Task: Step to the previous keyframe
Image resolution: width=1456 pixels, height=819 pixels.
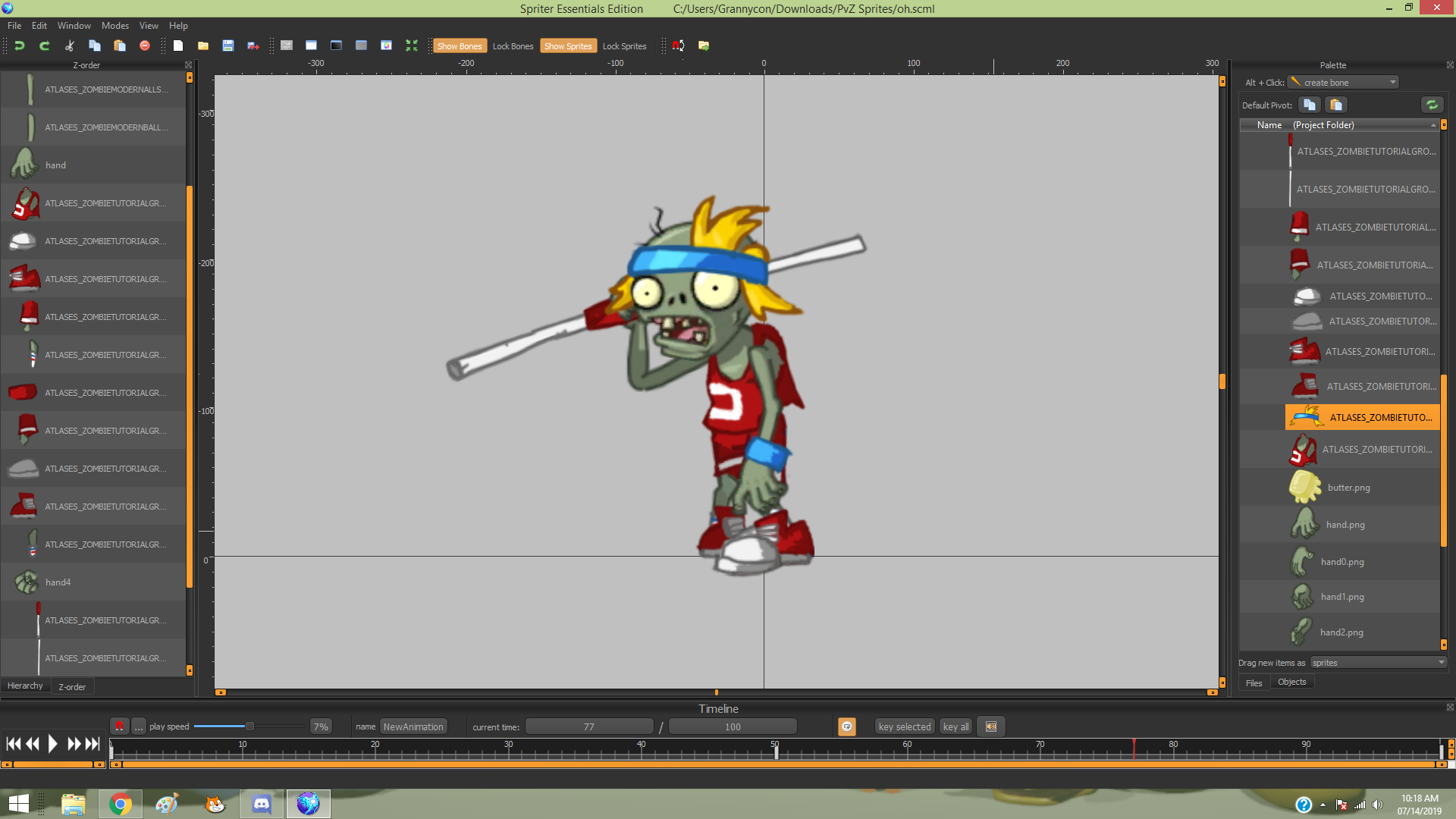Action: 33,744
